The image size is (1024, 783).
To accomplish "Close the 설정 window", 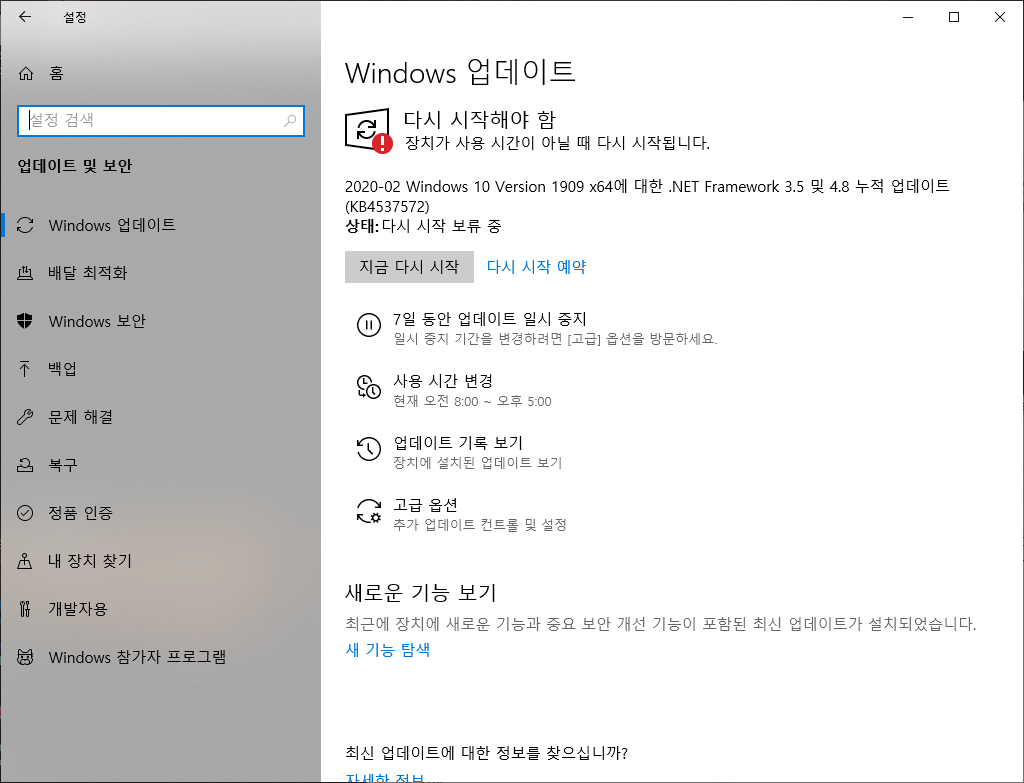I will click(x=1000, y=17).
